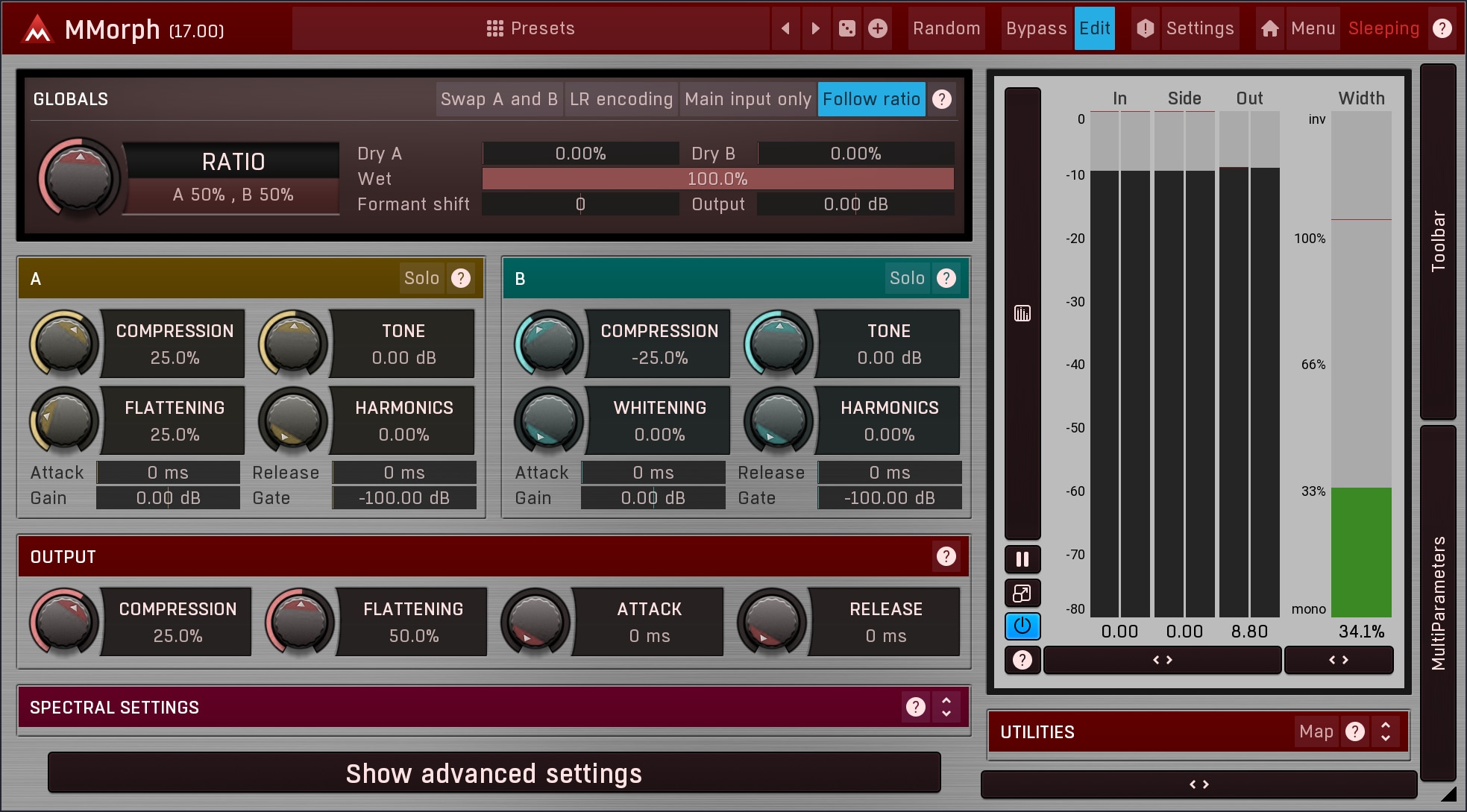
Task: Expand the Utilities panel arrows
Action: coord(1385,731)
